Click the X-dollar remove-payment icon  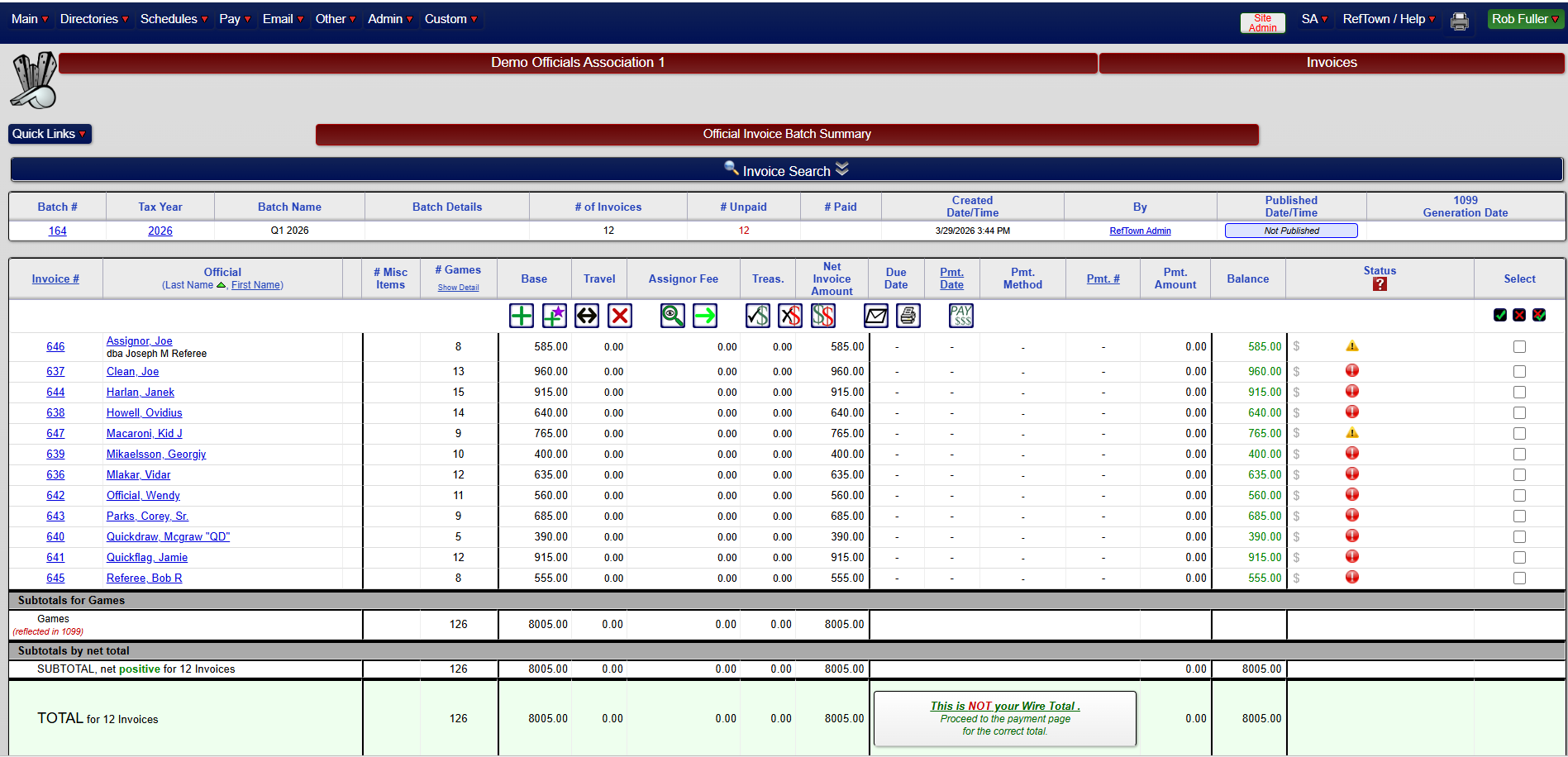(x=789, y=315)
